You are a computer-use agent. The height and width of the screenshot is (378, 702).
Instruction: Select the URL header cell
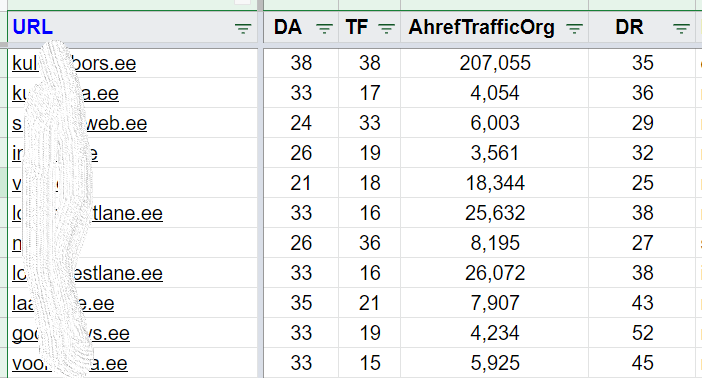(x=133, y=27)
